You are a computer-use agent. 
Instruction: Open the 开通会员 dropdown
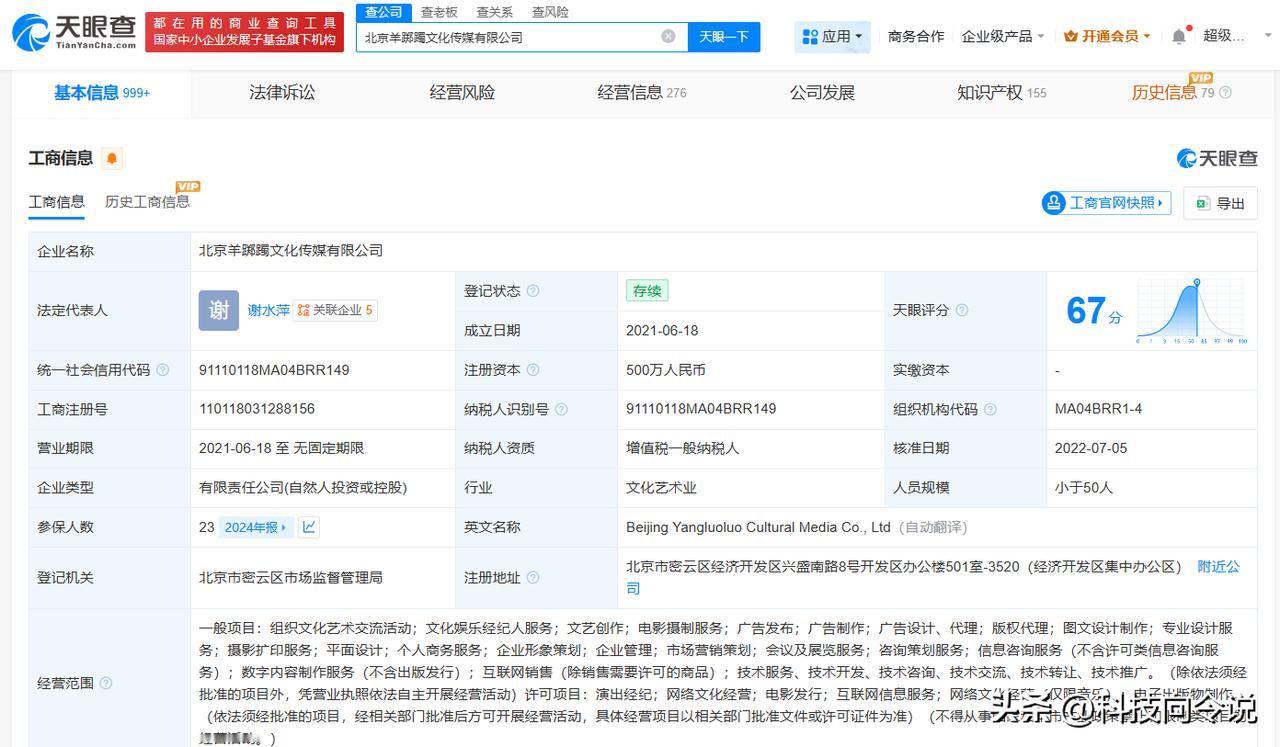[1107, 36]
